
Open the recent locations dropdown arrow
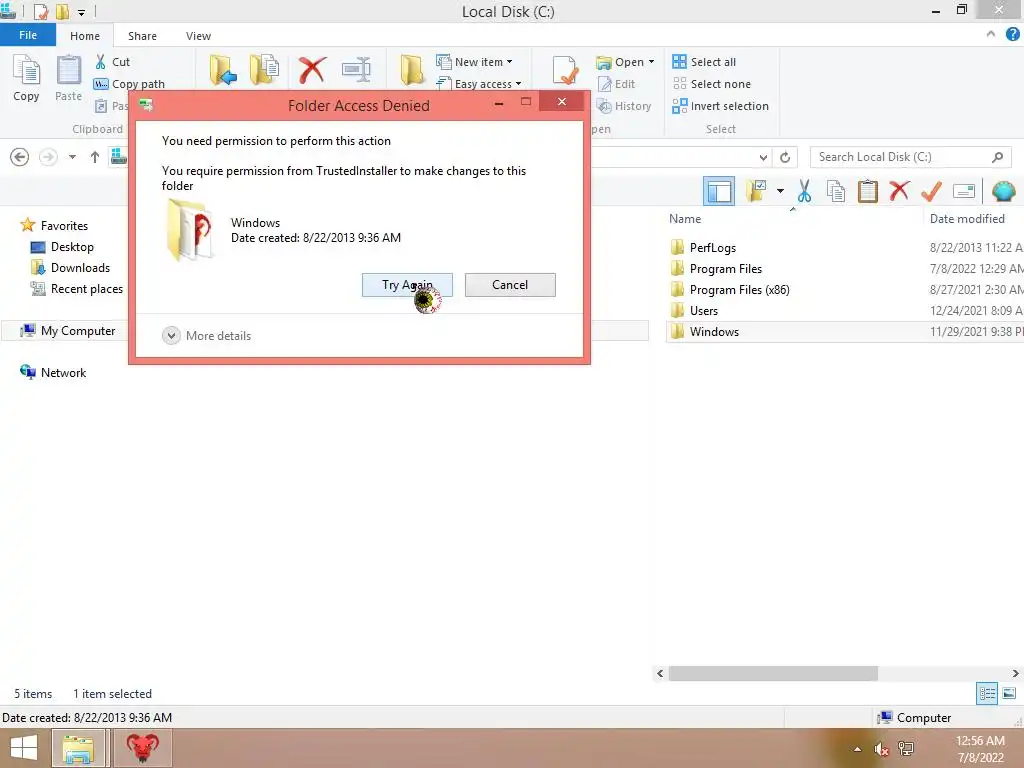tap(72, 157)
